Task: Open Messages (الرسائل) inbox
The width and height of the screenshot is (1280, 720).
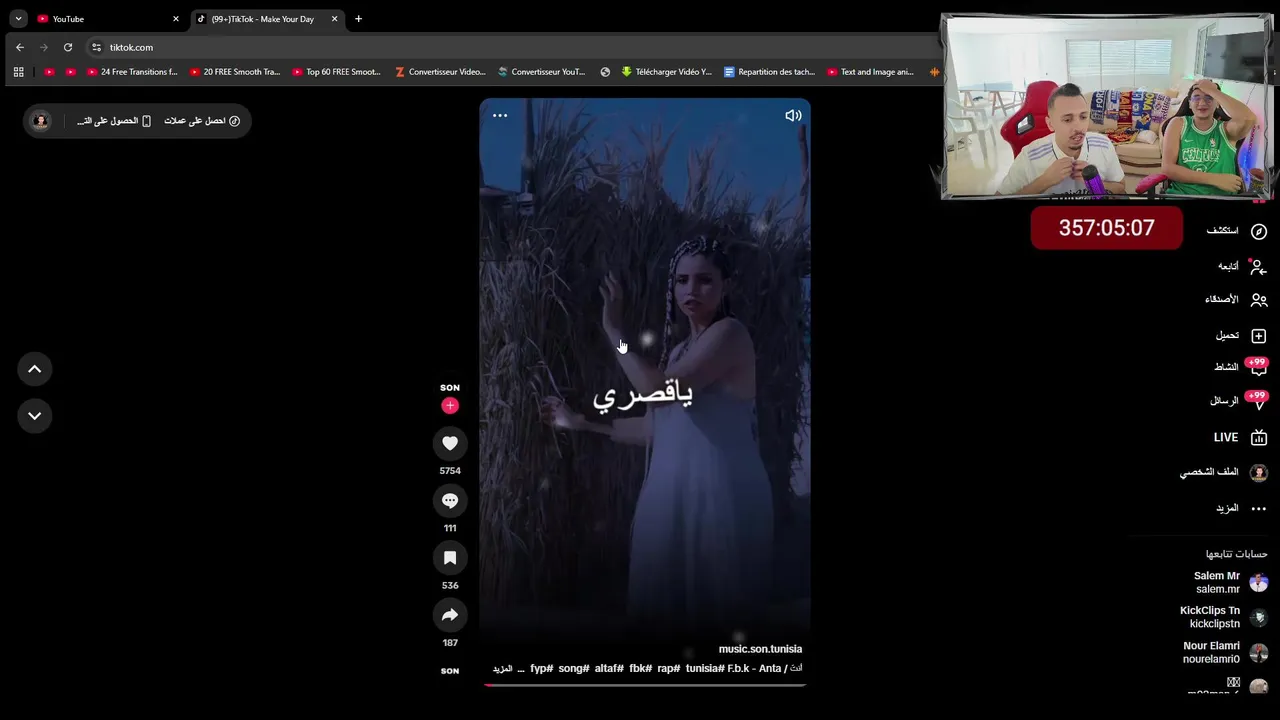Action: click(1238, 401)
